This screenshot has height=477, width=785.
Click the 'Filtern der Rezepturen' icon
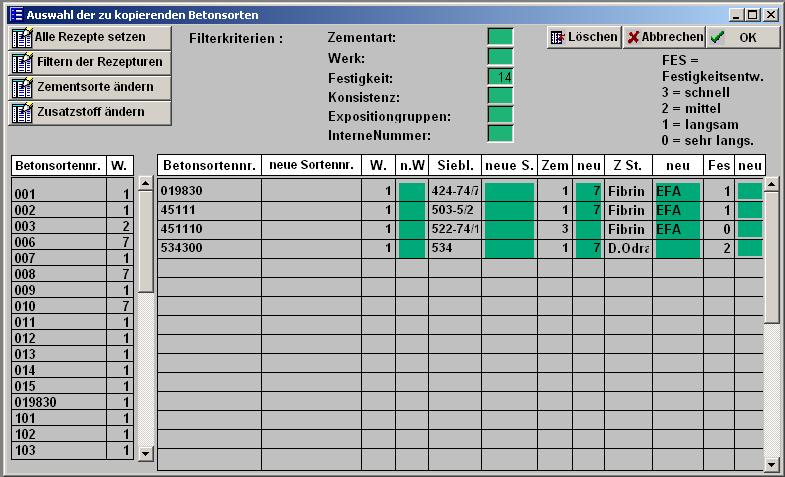(x=22, y=62)
